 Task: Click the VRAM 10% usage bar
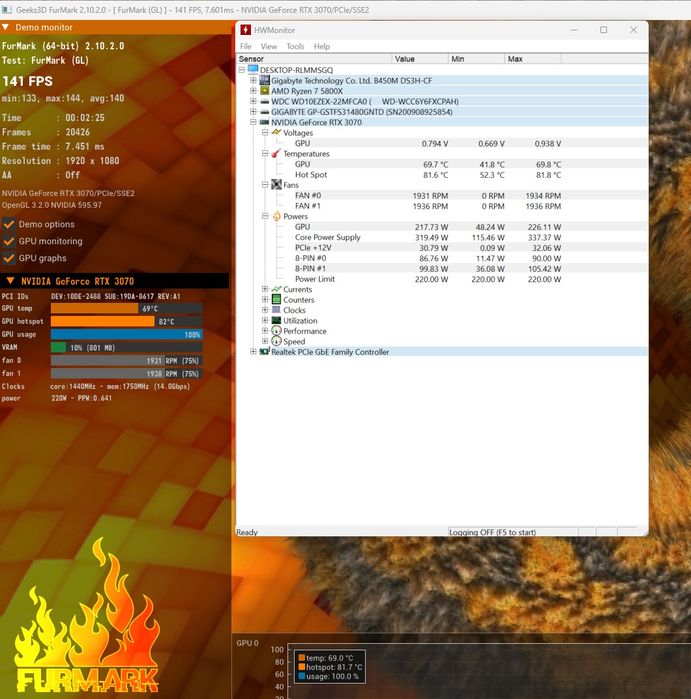pyautogui.click(x=127, y=347)
